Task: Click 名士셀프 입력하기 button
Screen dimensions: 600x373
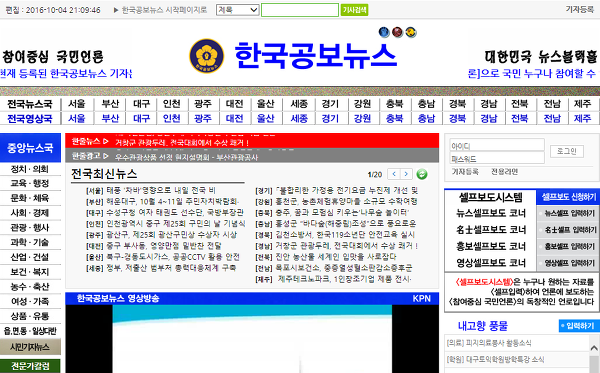Action: click(x=568, y=230)
